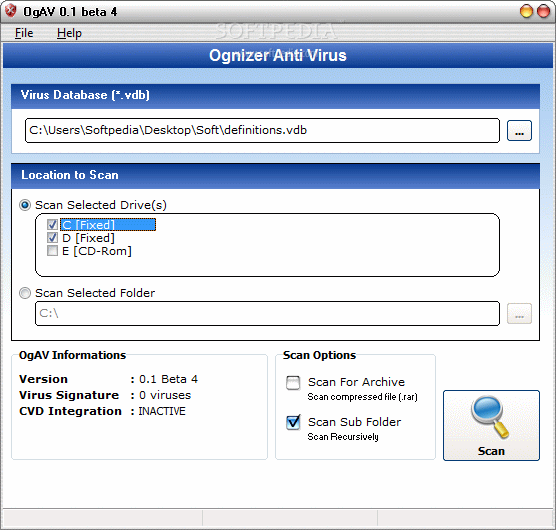The height and width of the screenshot is (530, 556).
Task: Click the virus database path field
Action: [262, 130]
